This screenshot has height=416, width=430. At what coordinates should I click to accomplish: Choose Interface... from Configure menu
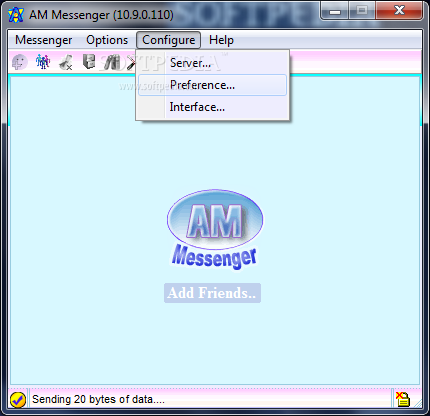(x=212, y=107)
